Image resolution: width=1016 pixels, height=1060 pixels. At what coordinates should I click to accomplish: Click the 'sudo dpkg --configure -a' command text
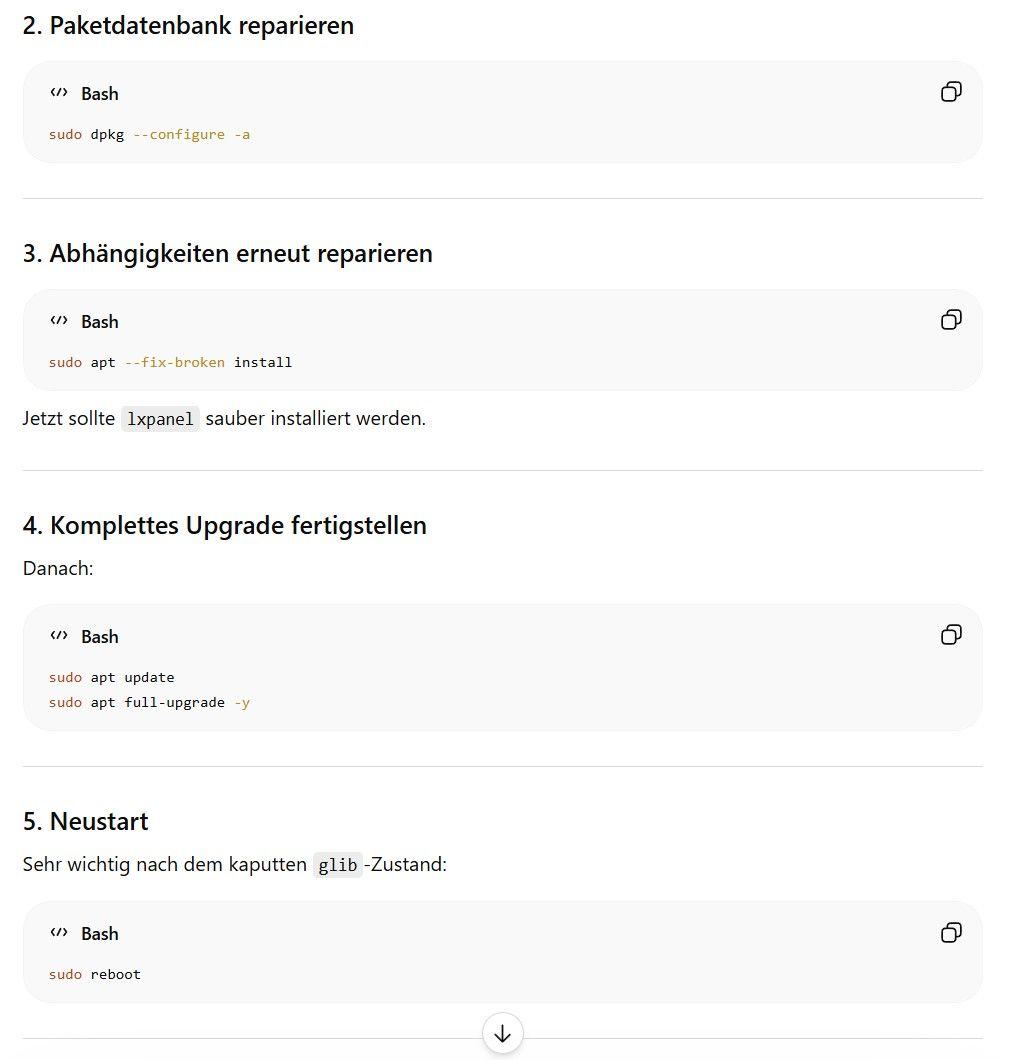point(149,135)
